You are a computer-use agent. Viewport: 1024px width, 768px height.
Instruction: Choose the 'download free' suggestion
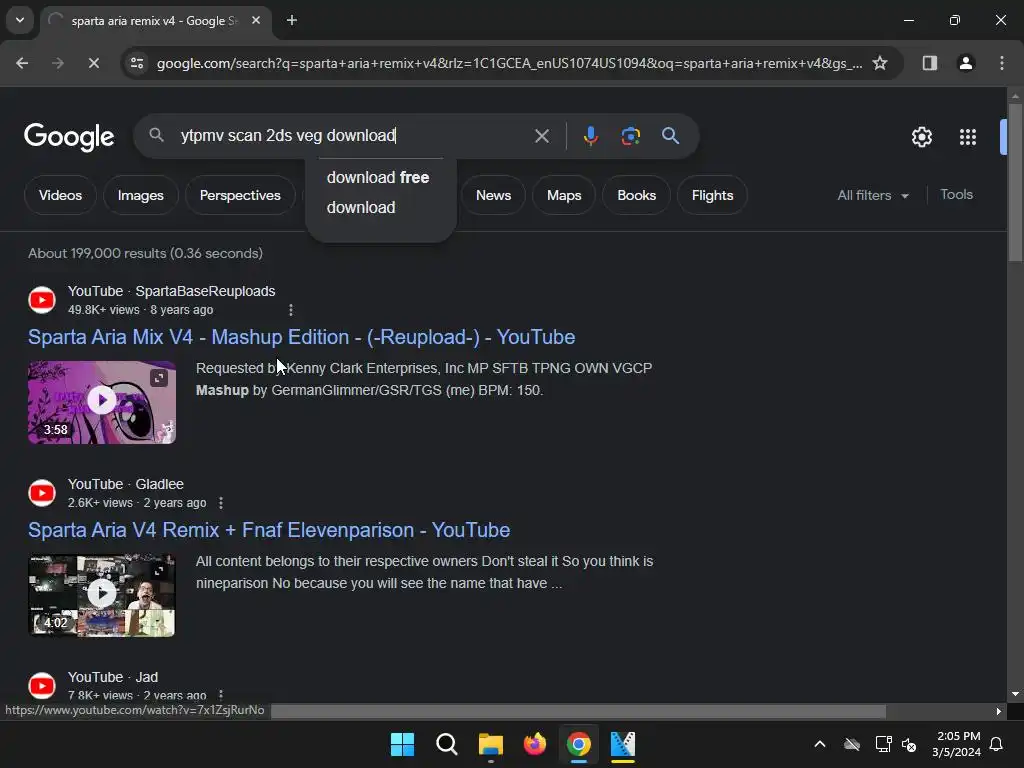[x=378, y=178]
